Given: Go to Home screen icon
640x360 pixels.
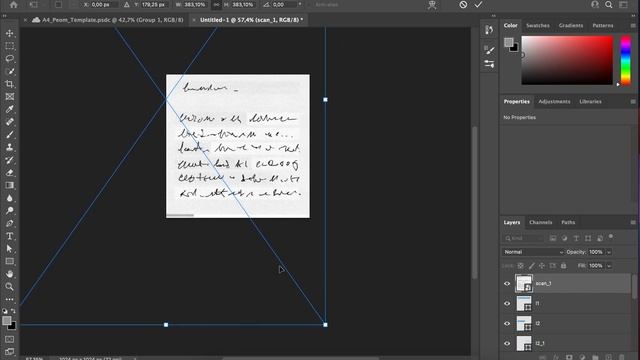Looking at the screenshot, I should [13, 4].
